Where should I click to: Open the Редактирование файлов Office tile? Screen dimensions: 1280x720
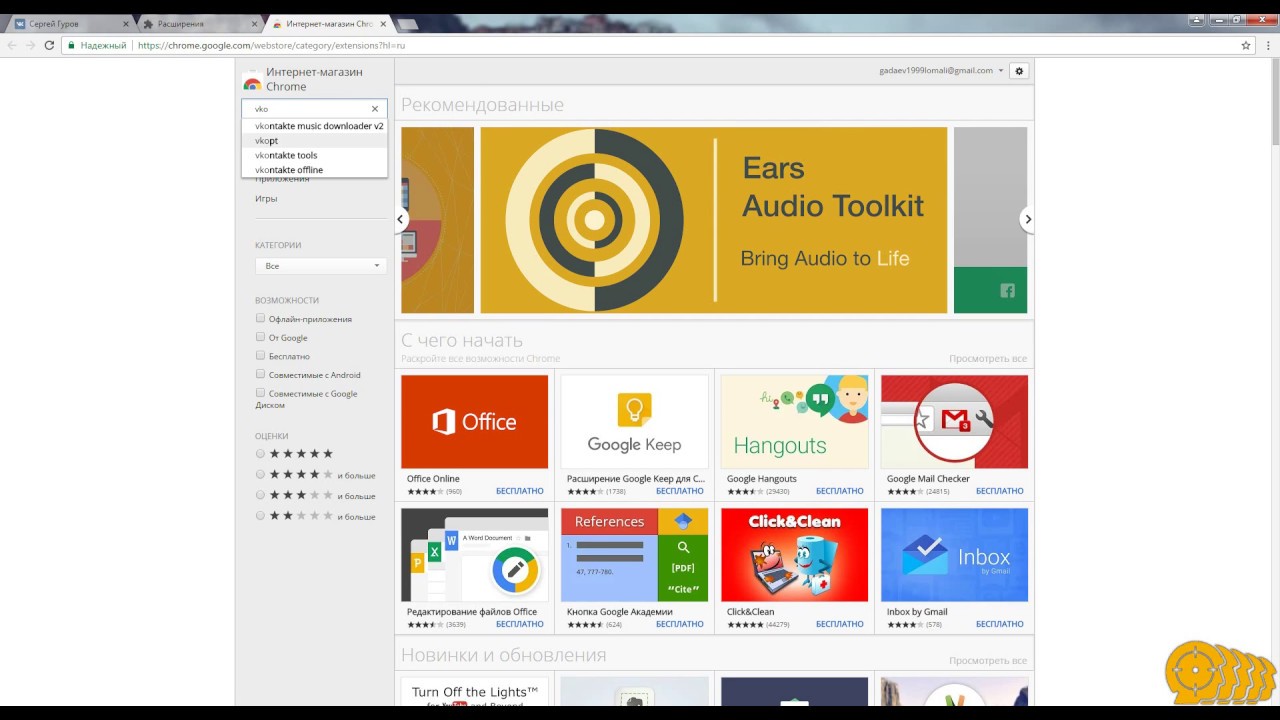point(474,568)
